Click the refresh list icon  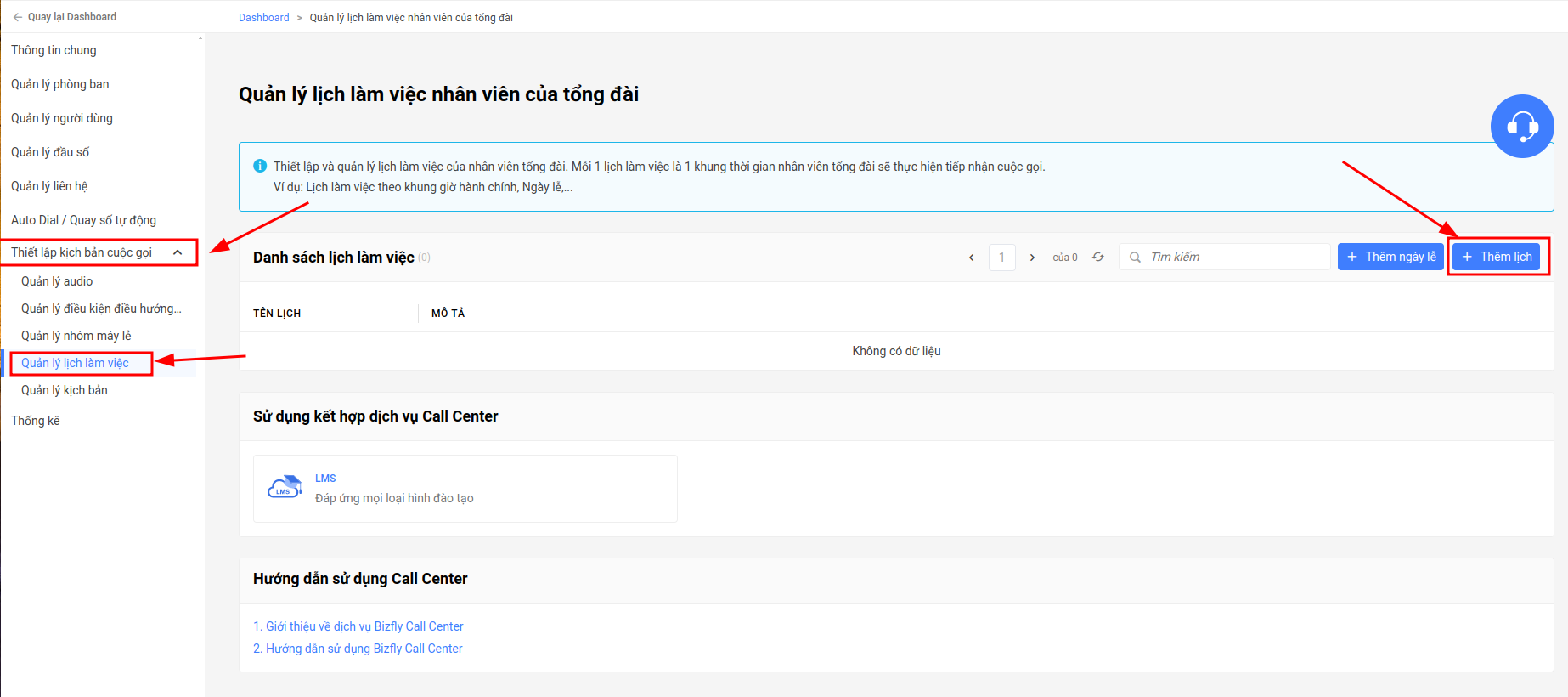click(x=1098, y=257)
